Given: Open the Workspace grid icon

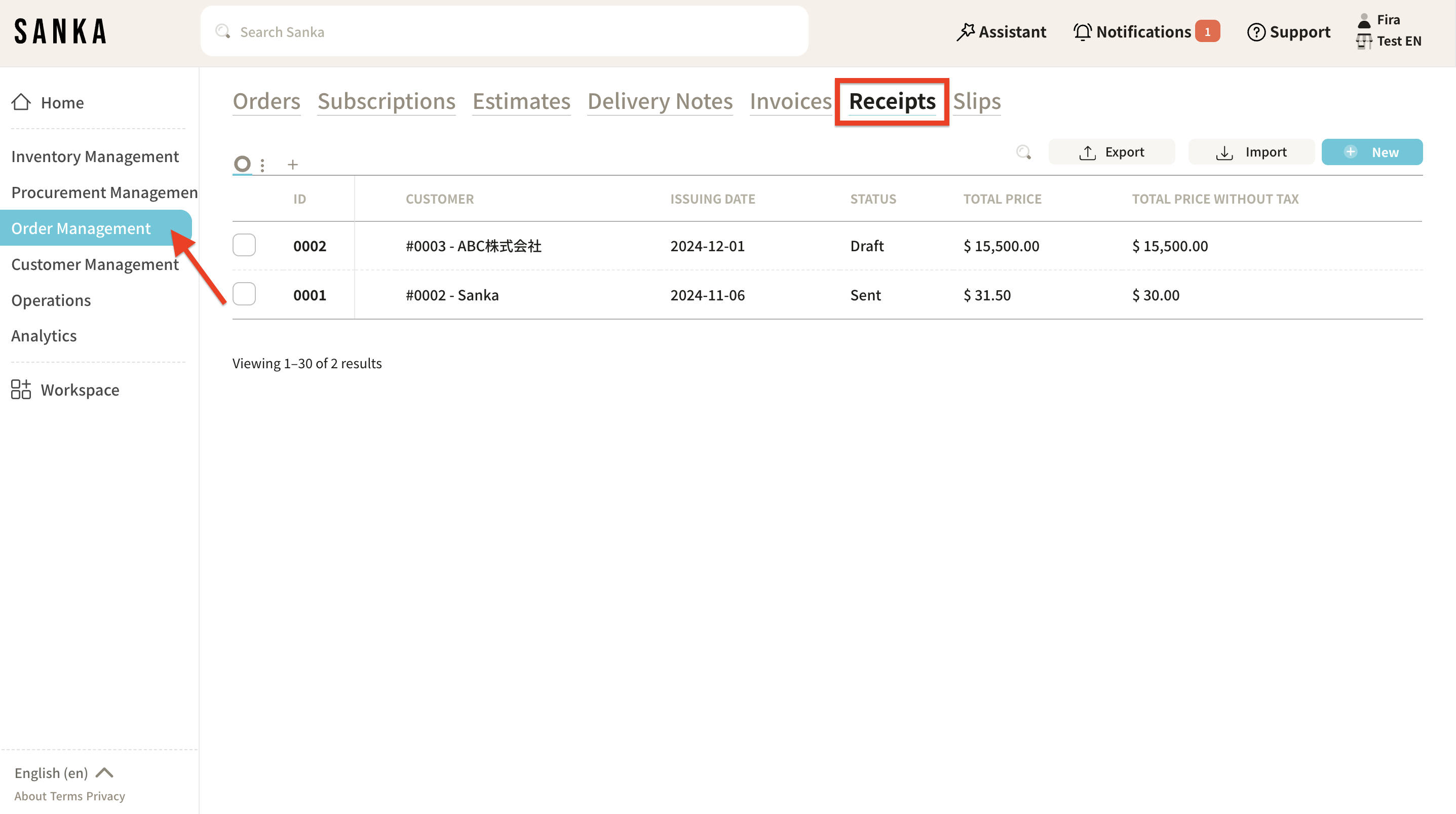Looking at the screenshot, I should pos(21,390).
